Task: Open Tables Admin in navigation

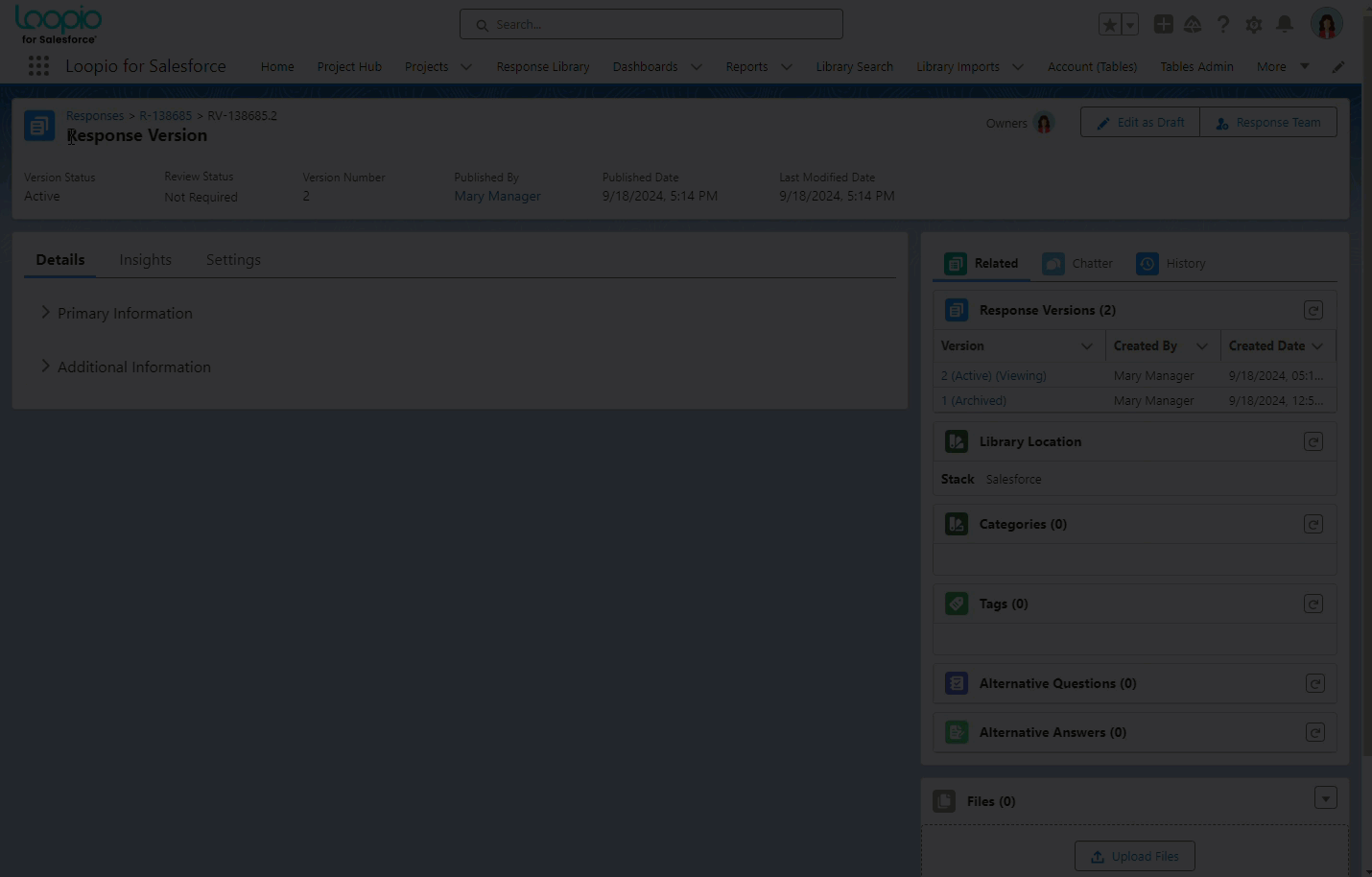Action: (1196, 67)
